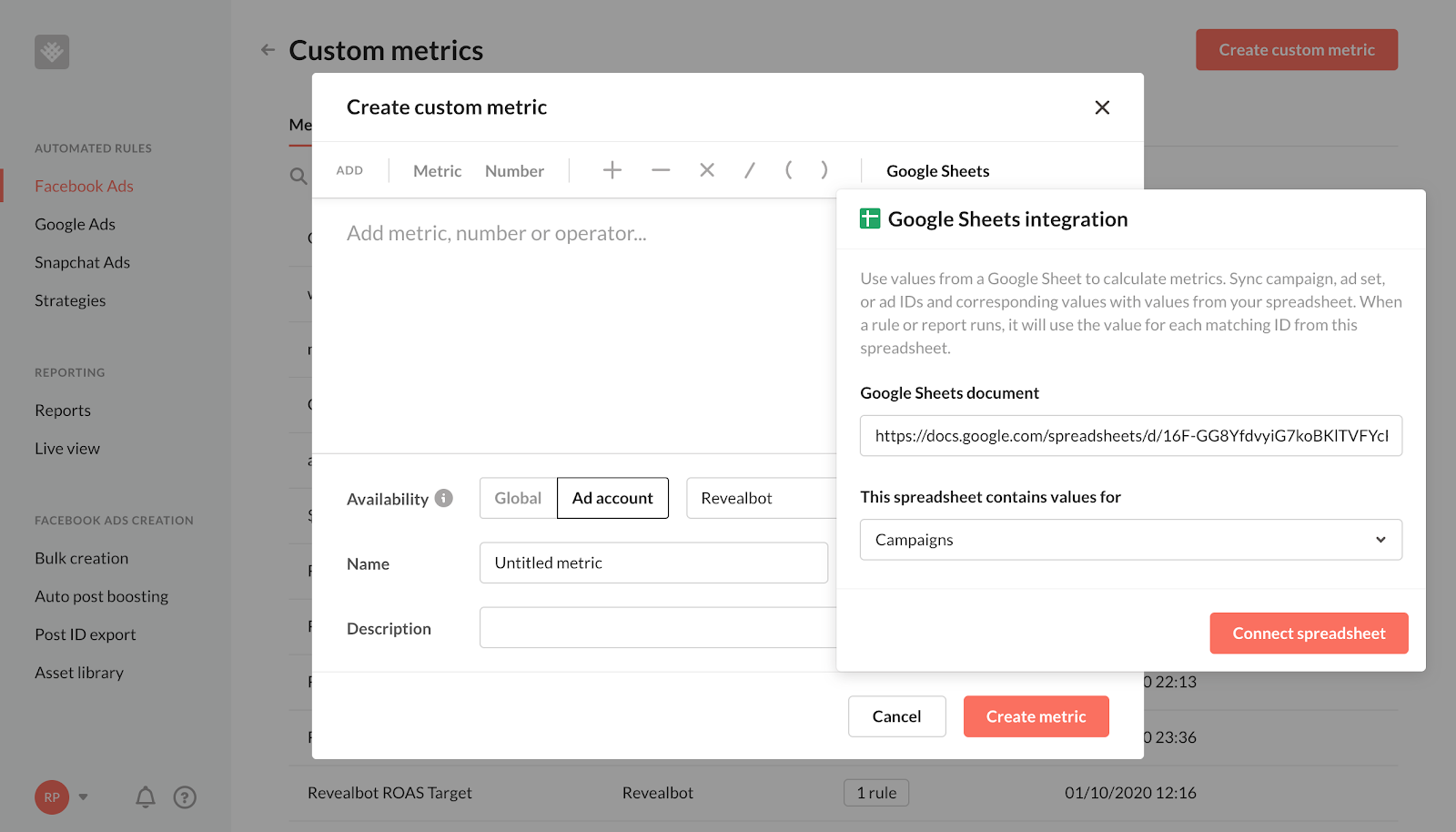
Task: Click the Revealbot logo icon in sidebar
Action: (52, 52)
